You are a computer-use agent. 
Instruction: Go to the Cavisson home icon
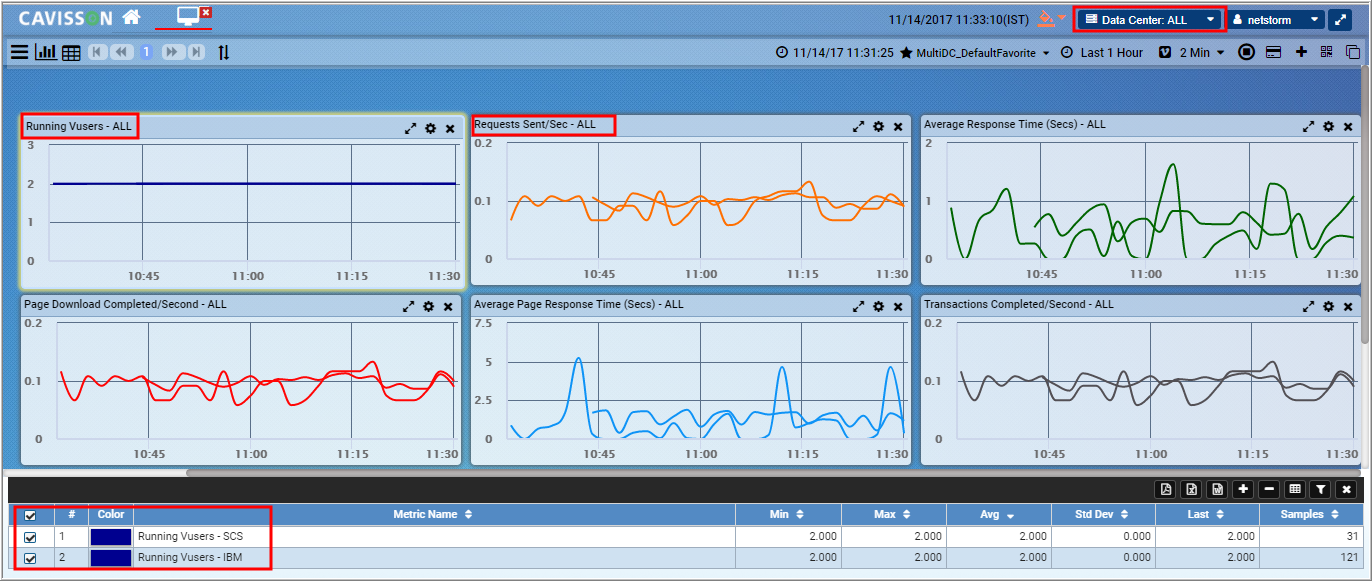(x=131, y=17)
